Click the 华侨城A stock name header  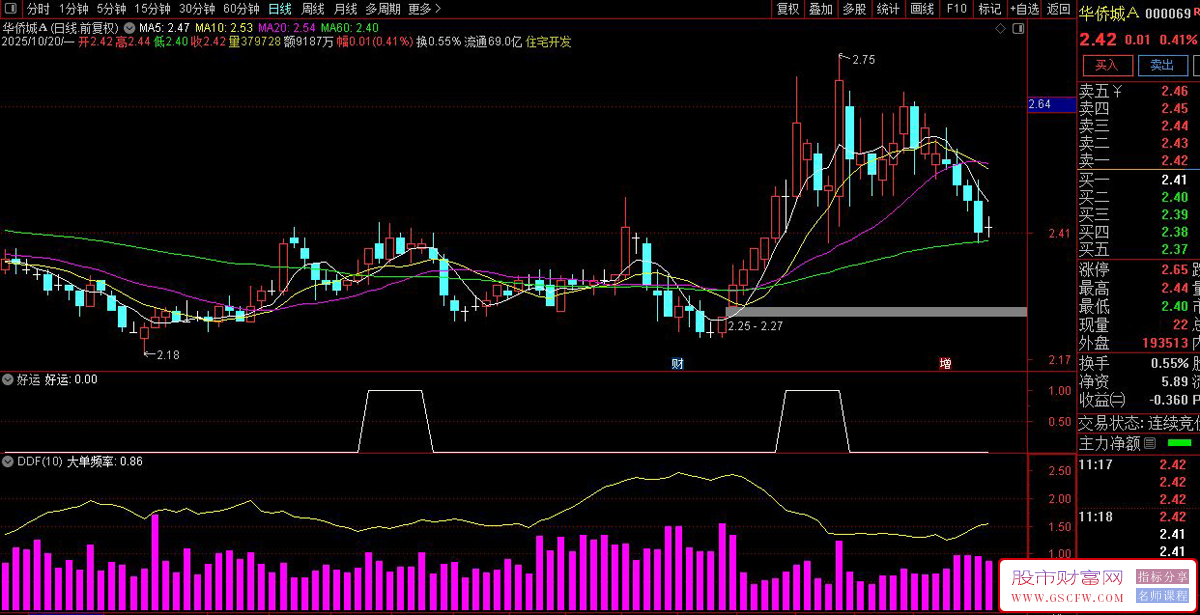1109,12
